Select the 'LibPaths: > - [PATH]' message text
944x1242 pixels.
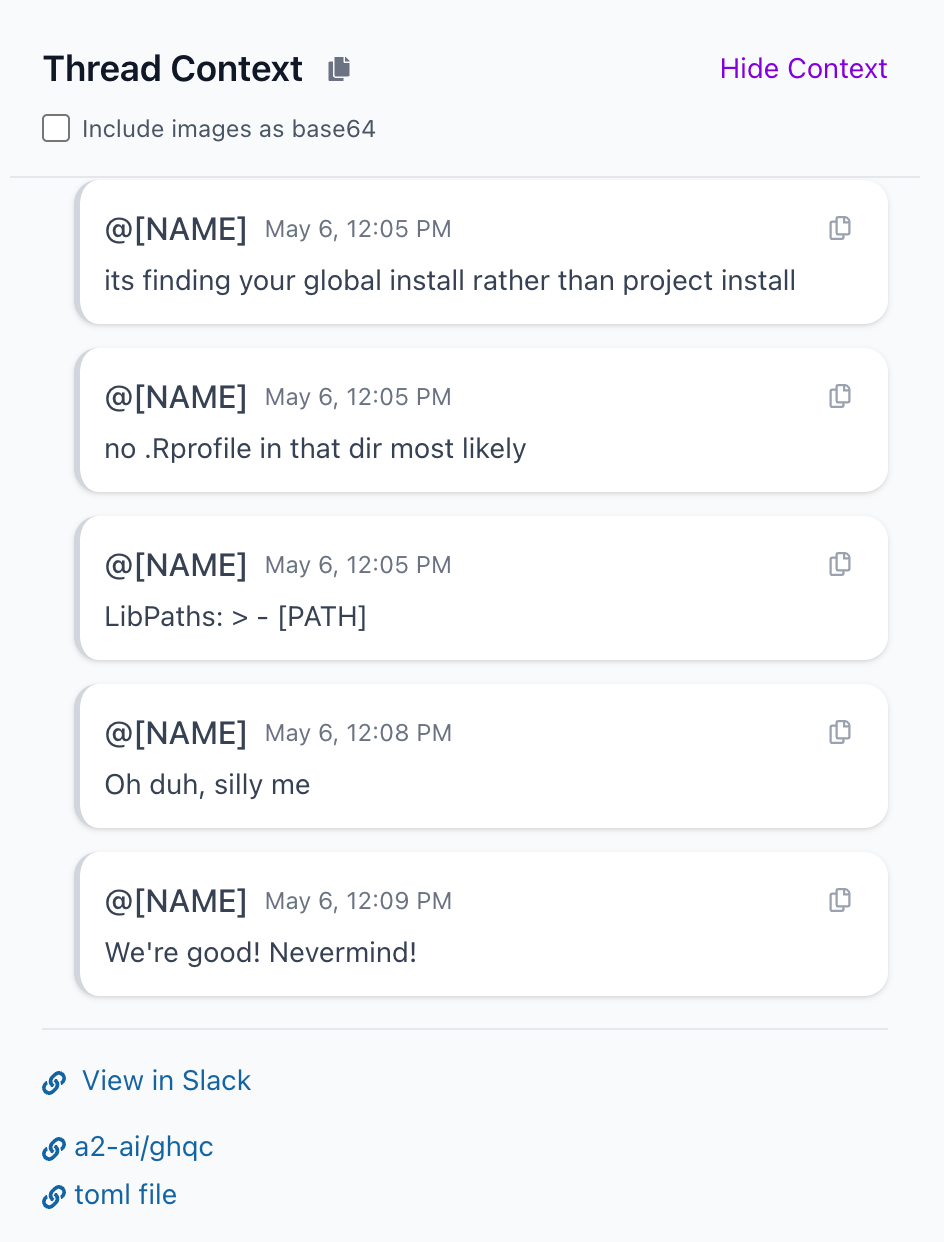tap(236, 617)
